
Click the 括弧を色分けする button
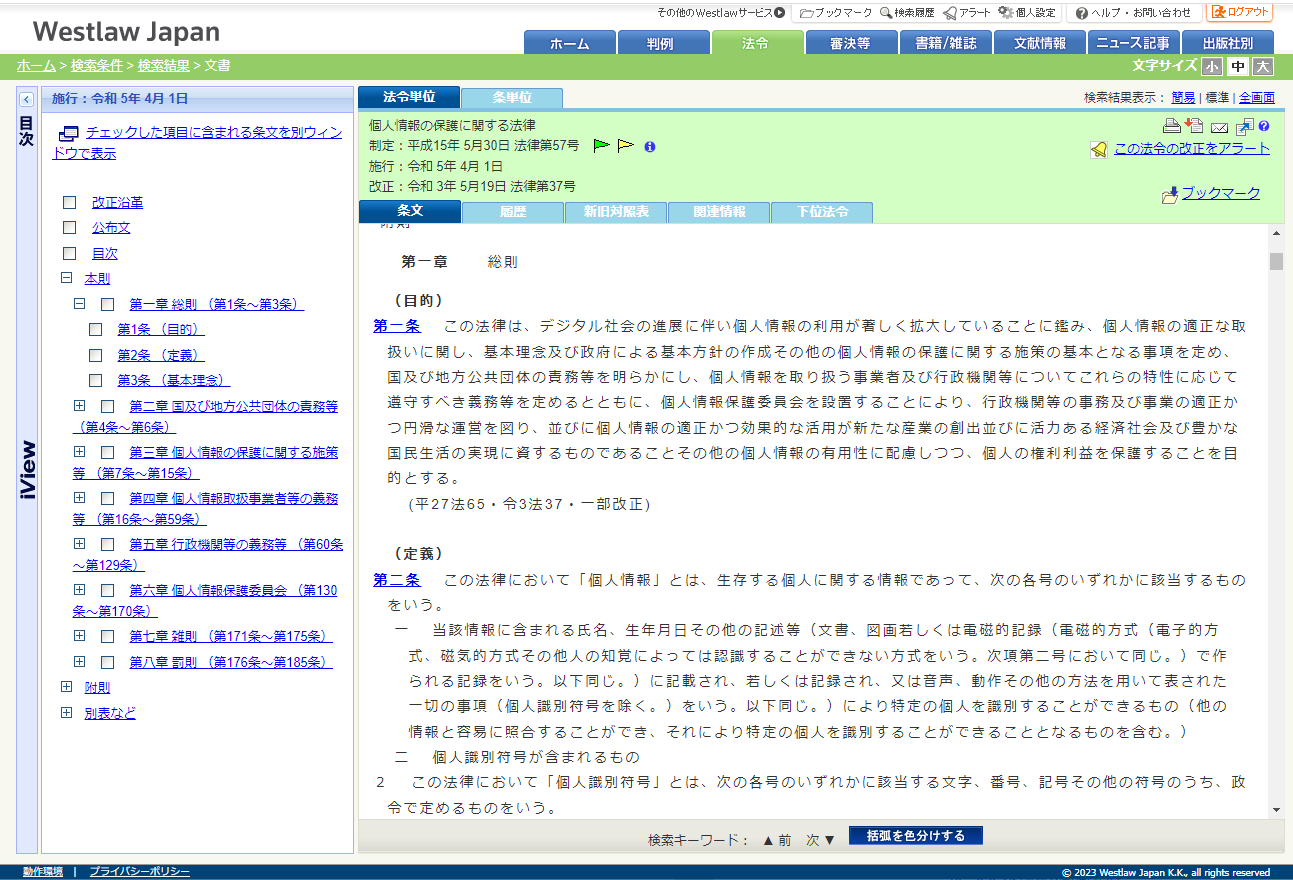pyautogui.click(x=916, y=836)
